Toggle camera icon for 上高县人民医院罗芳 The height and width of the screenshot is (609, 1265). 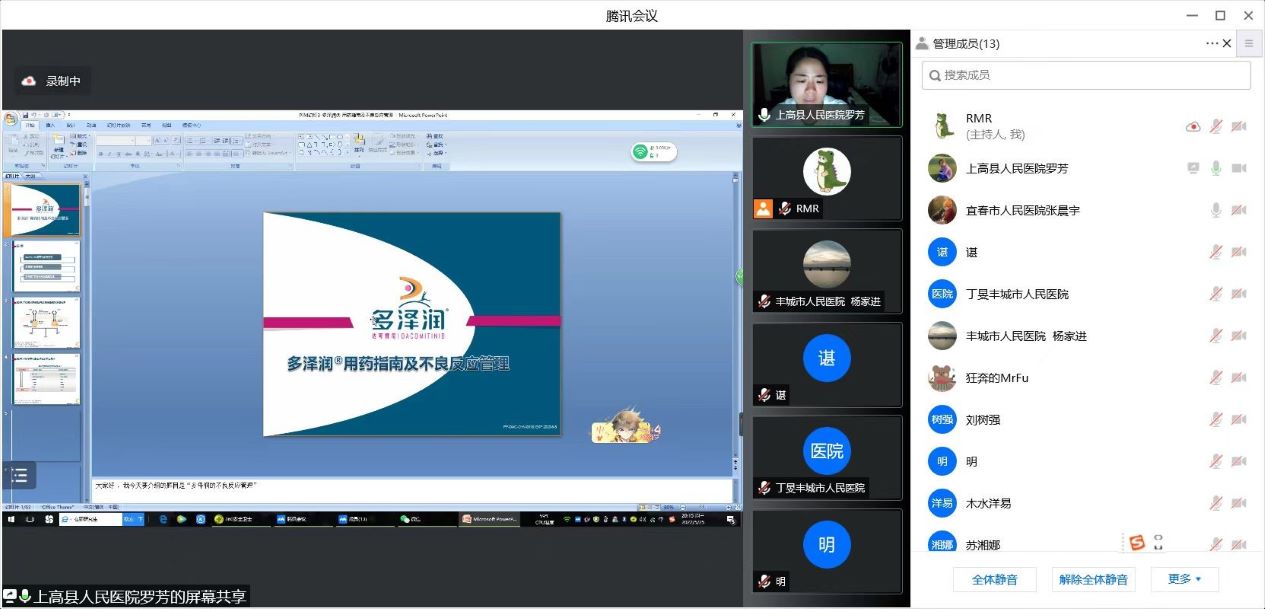[1239, 168]
